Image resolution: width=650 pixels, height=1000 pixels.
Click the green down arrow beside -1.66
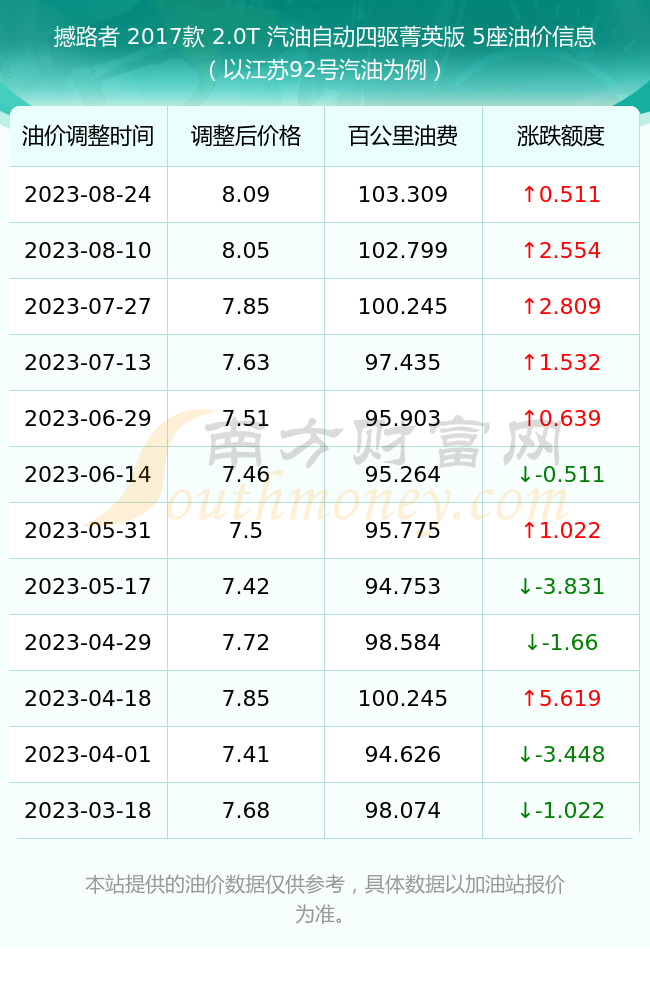pos(532,643)
